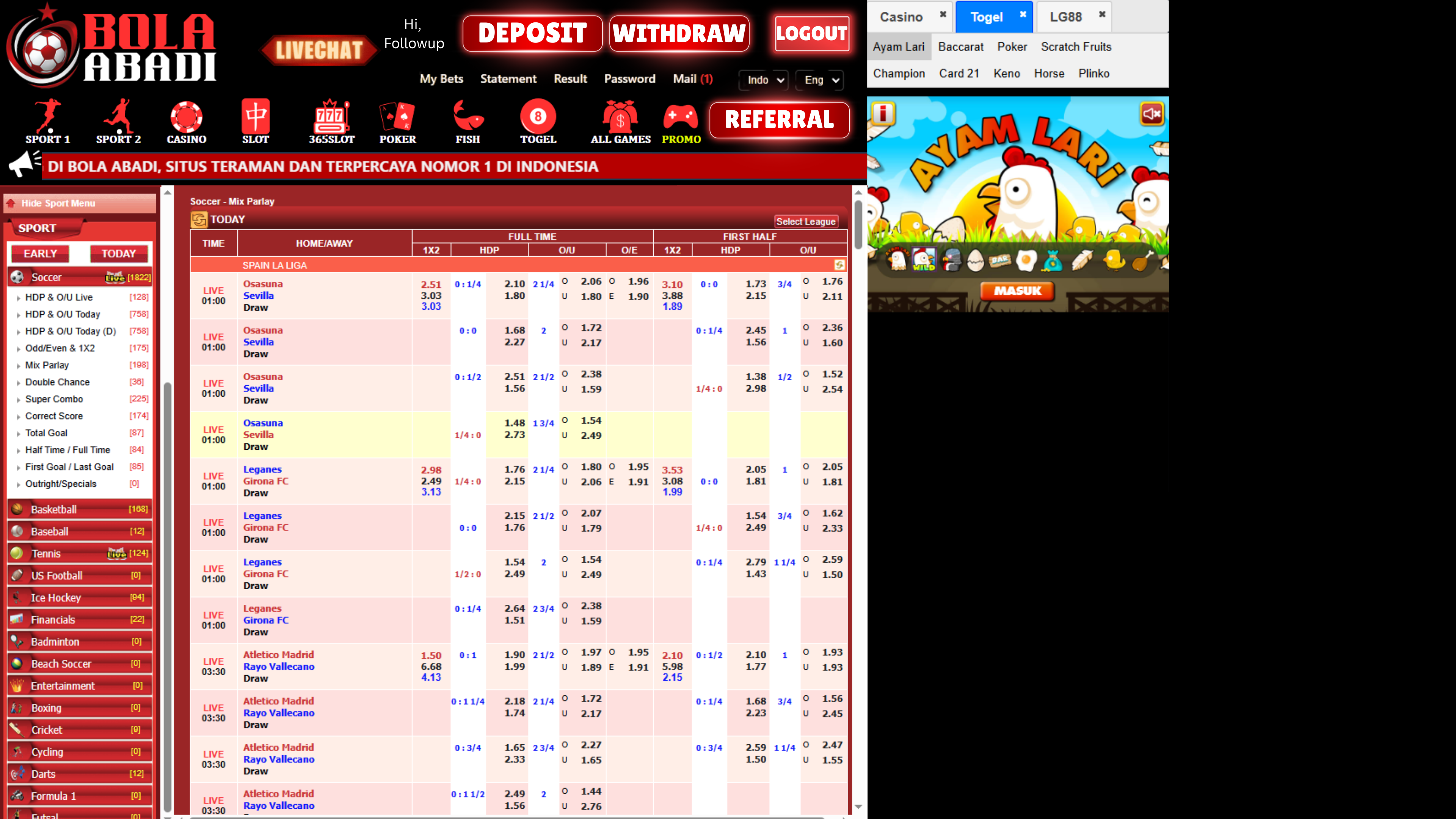
Task: Click Atletico Madrid 1X2 odds 1.50
Action: click(431, 655)
